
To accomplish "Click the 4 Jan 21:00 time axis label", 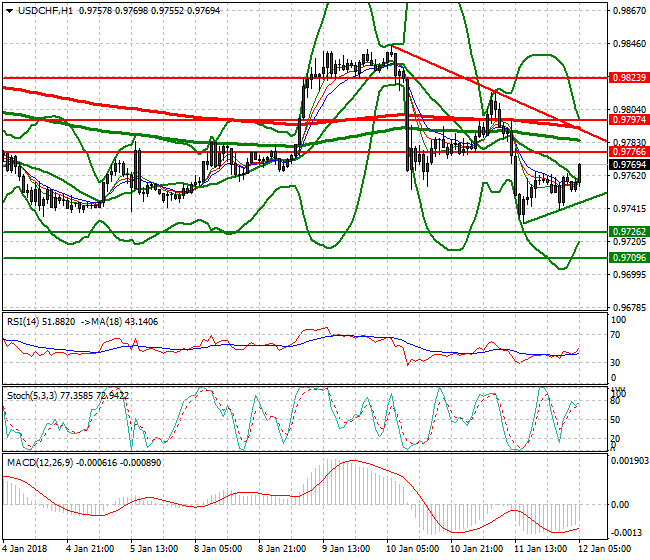I will pyautogui.click(x=90, y=549).
